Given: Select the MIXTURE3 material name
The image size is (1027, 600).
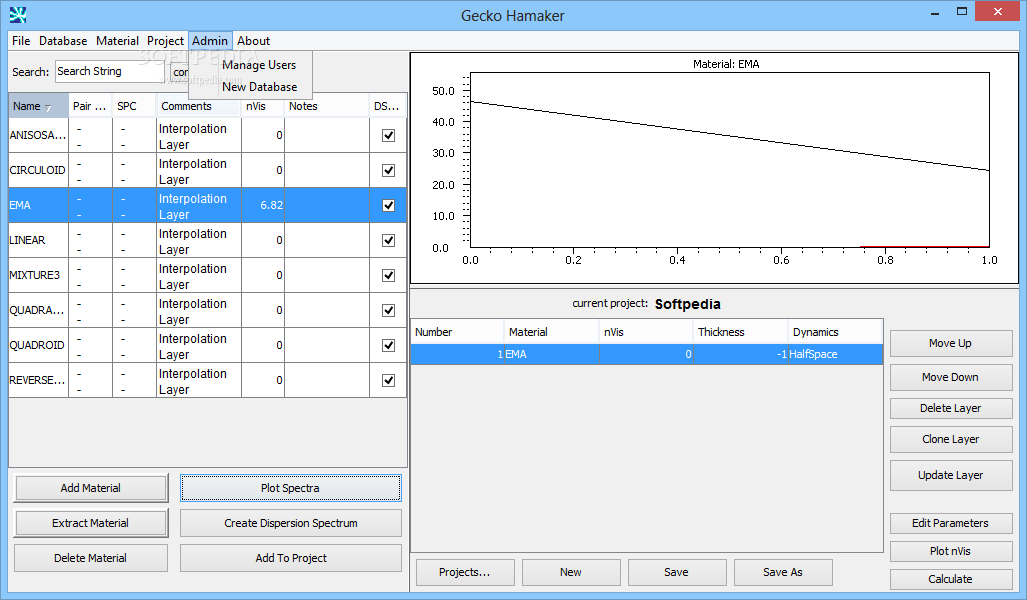Looking at the screenshot, I should pyautogui.click(x=38, y=275).
